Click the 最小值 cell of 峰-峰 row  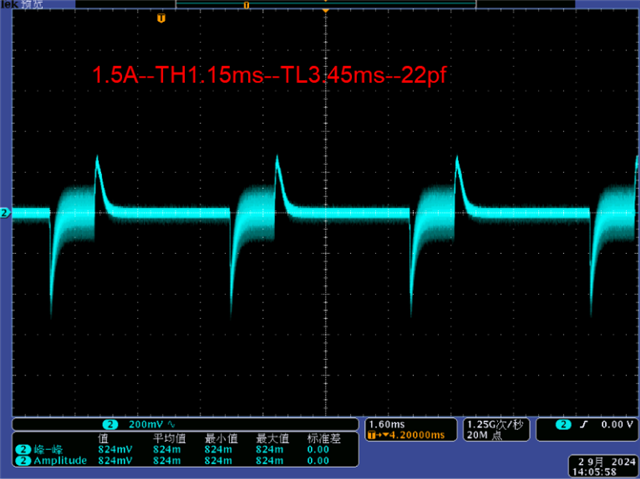pos(218,450)
